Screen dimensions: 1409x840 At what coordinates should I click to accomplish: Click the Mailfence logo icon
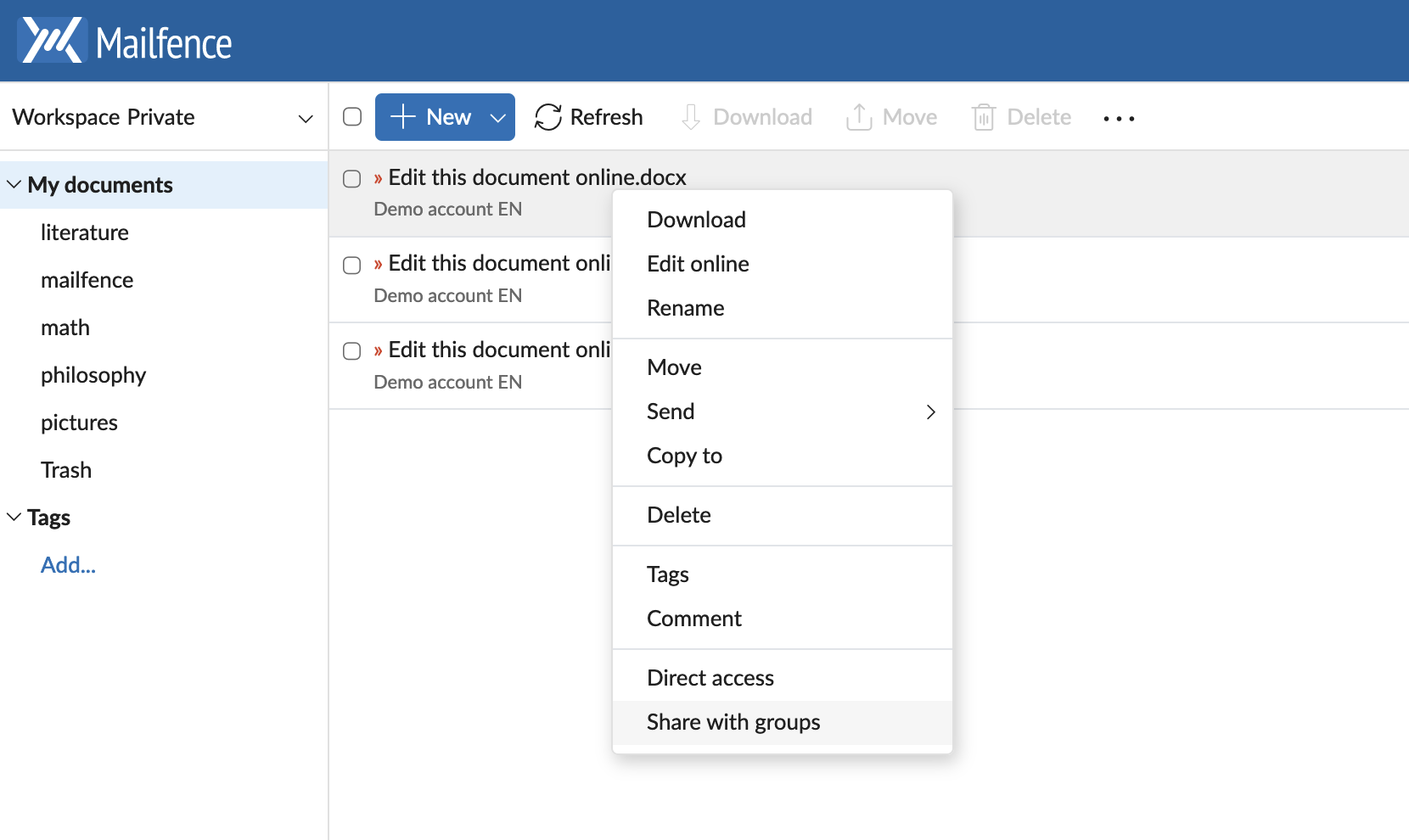(53, 40)
